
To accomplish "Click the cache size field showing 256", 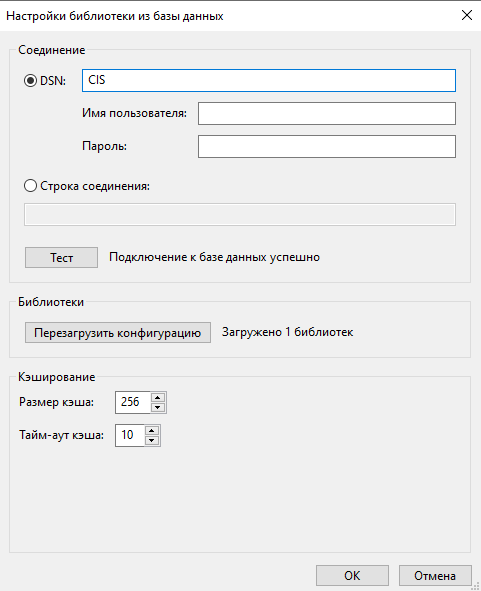I will point(133,402).
